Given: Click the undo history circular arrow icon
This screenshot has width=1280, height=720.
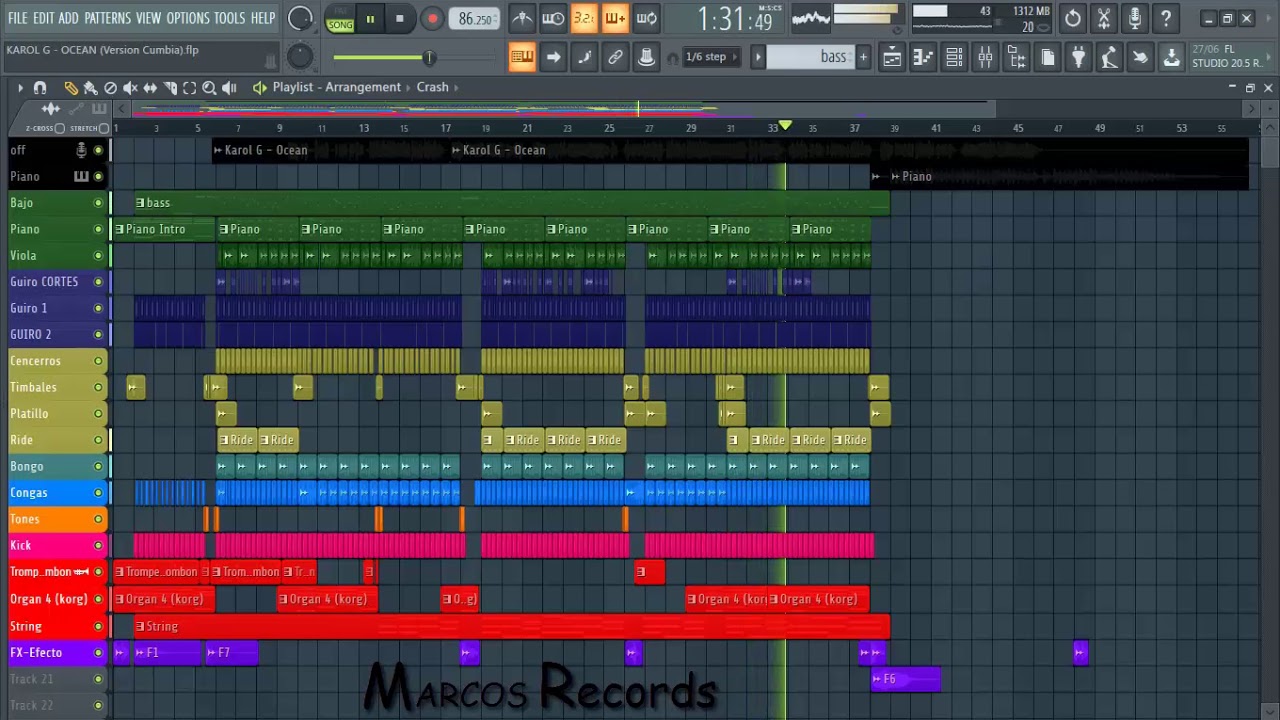Looking at the screenshot, I should tap(1072, 18).
